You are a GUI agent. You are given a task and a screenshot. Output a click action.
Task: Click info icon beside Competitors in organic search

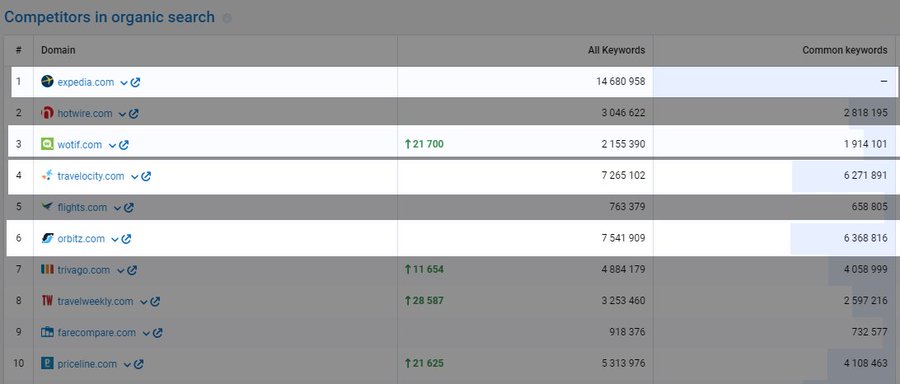pyautogui.click(x=227, y=18)
